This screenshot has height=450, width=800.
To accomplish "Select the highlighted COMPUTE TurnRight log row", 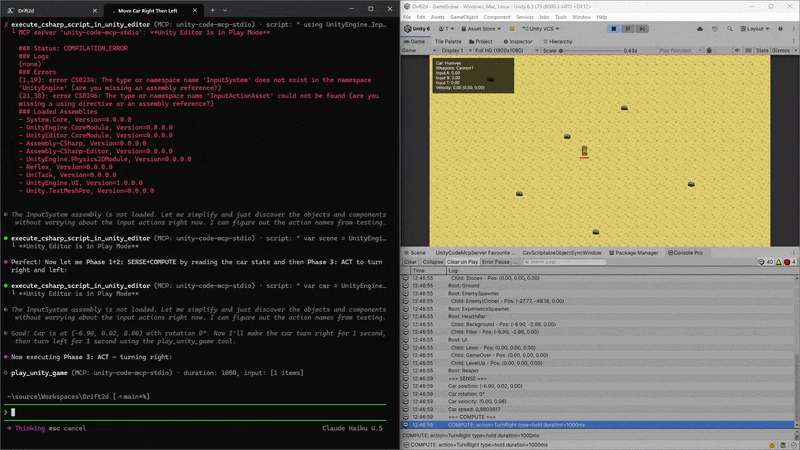I will coord(598,424).
